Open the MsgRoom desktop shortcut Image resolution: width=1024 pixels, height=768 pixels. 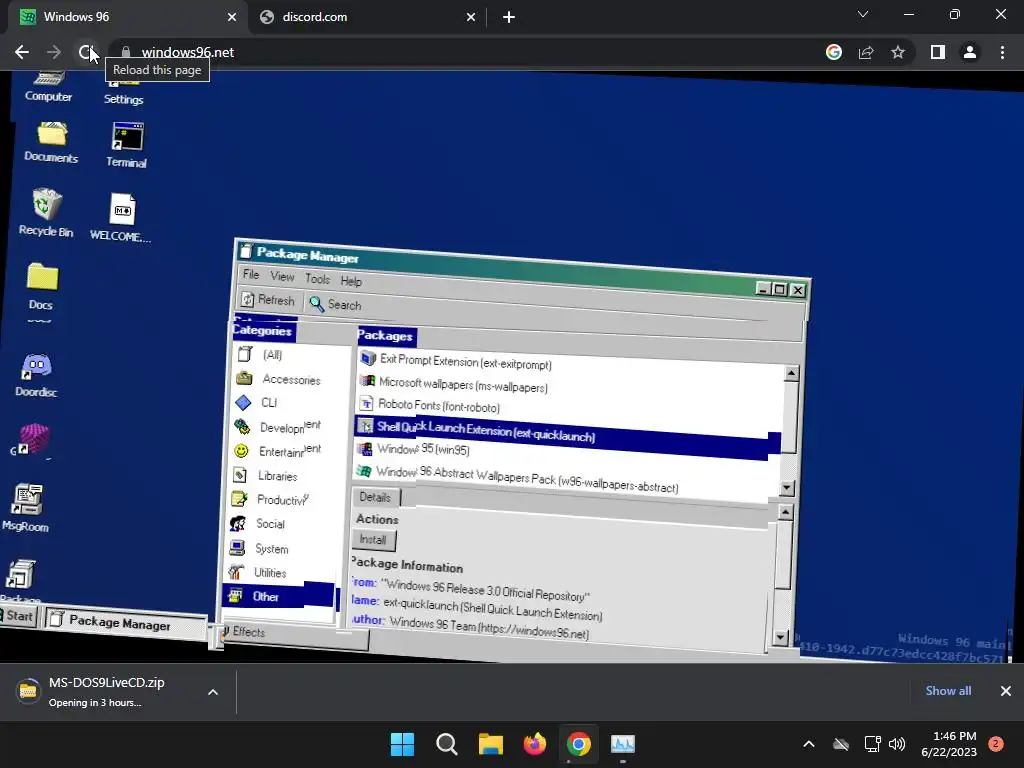pyautogui.click(x=25, y=508)
